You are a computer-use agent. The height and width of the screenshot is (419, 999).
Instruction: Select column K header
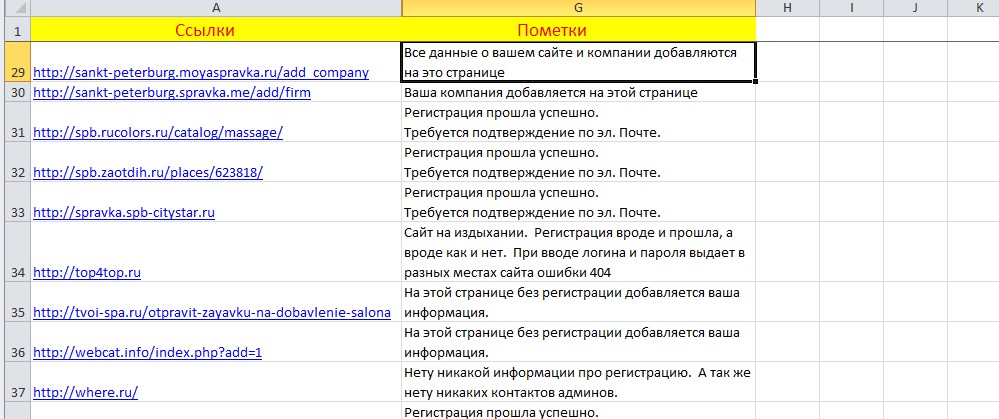coord(974,8)
